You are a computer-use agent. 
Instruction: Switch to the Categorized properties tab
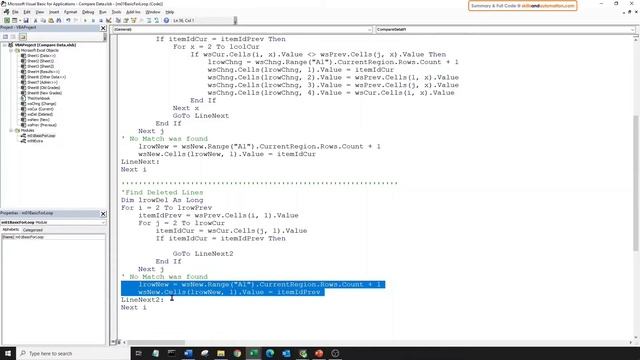pyautogui.click(x=33, y=230)
